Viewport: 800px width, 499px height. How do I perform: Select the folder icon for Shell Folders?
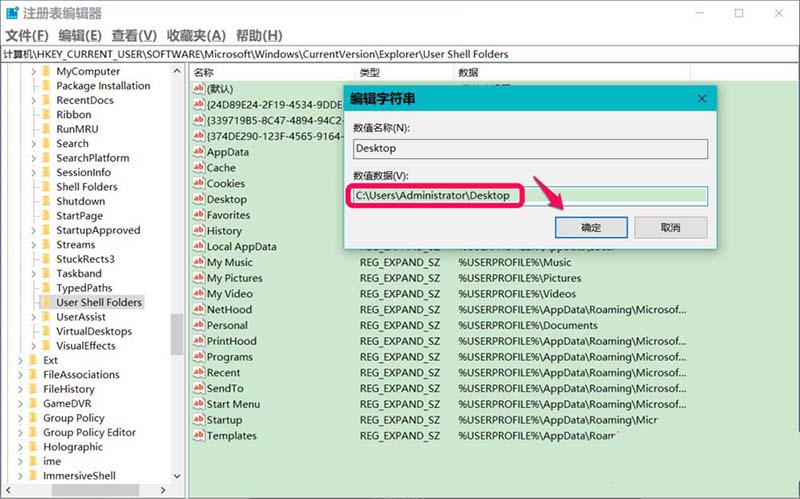tap(46, 187)
